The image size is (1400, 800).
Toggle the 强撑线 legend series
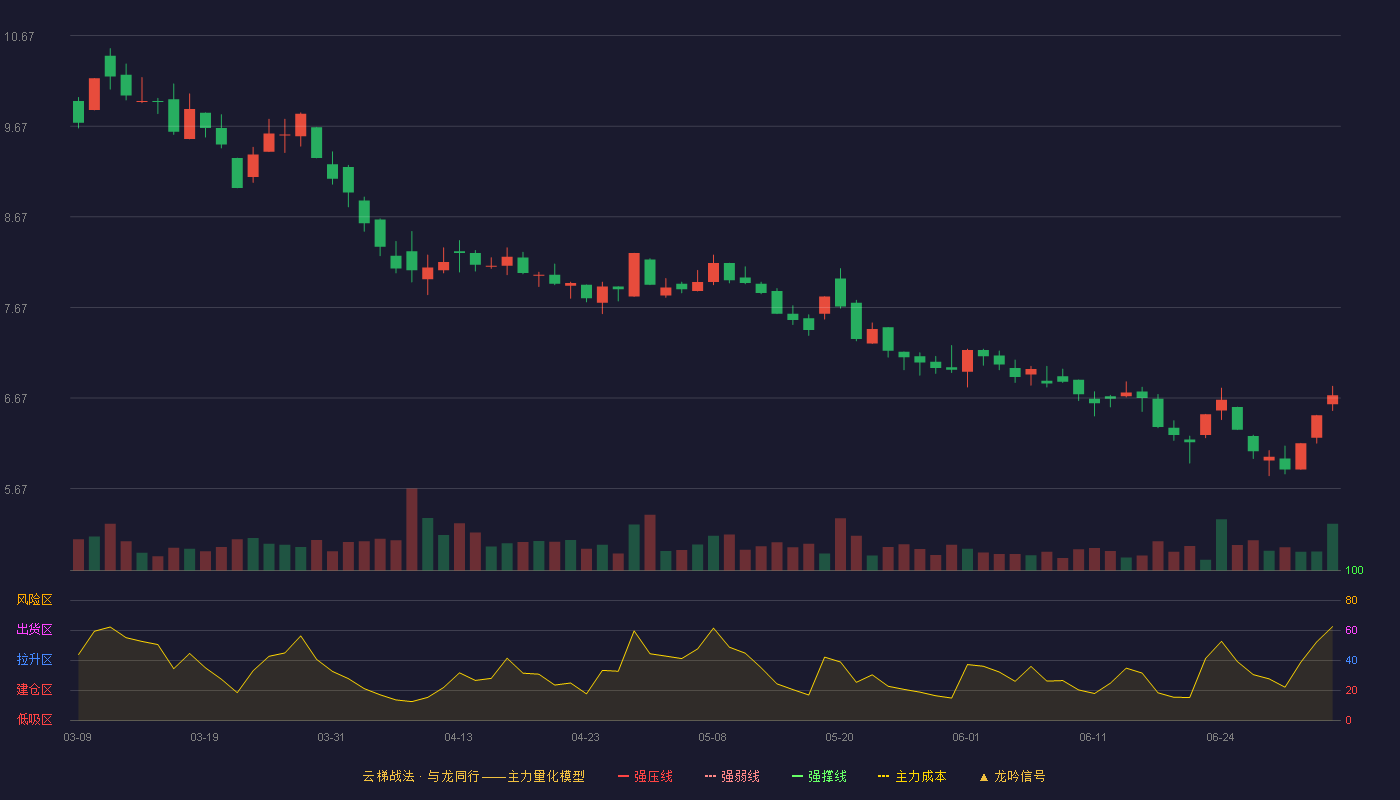point(819,776)
